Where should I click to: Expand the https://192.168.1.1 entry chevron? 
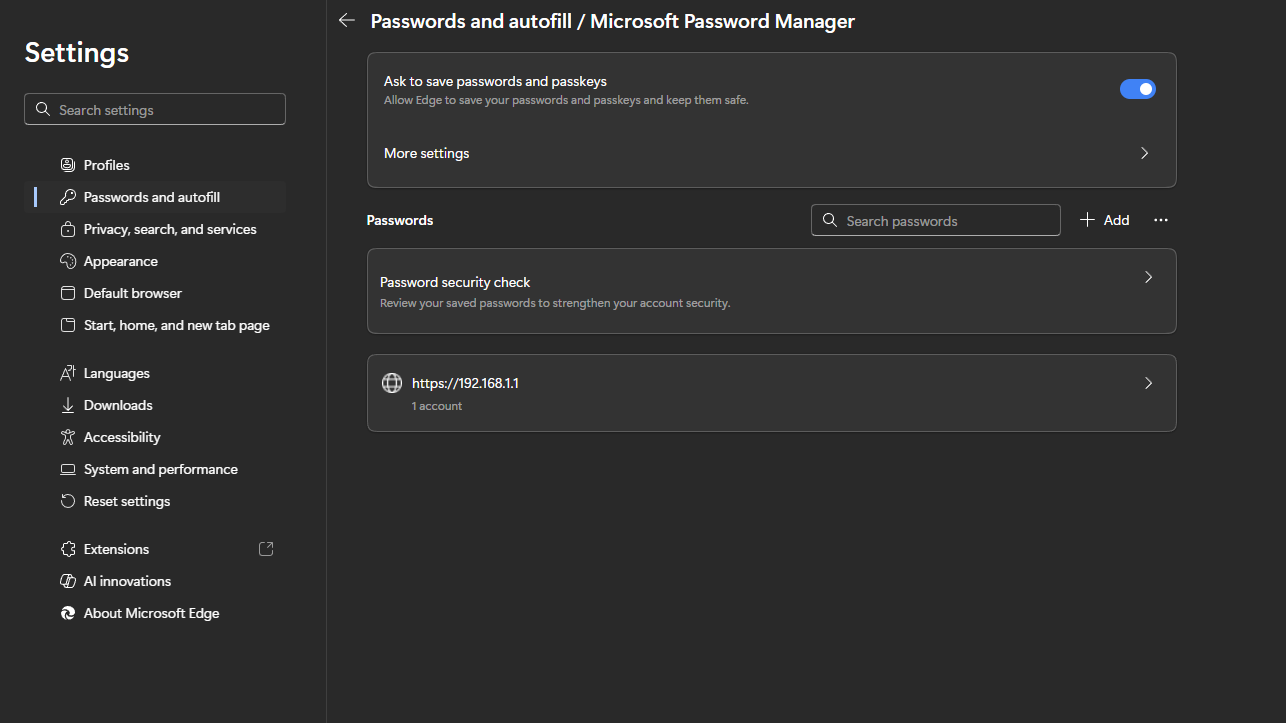pos(1148,383)
